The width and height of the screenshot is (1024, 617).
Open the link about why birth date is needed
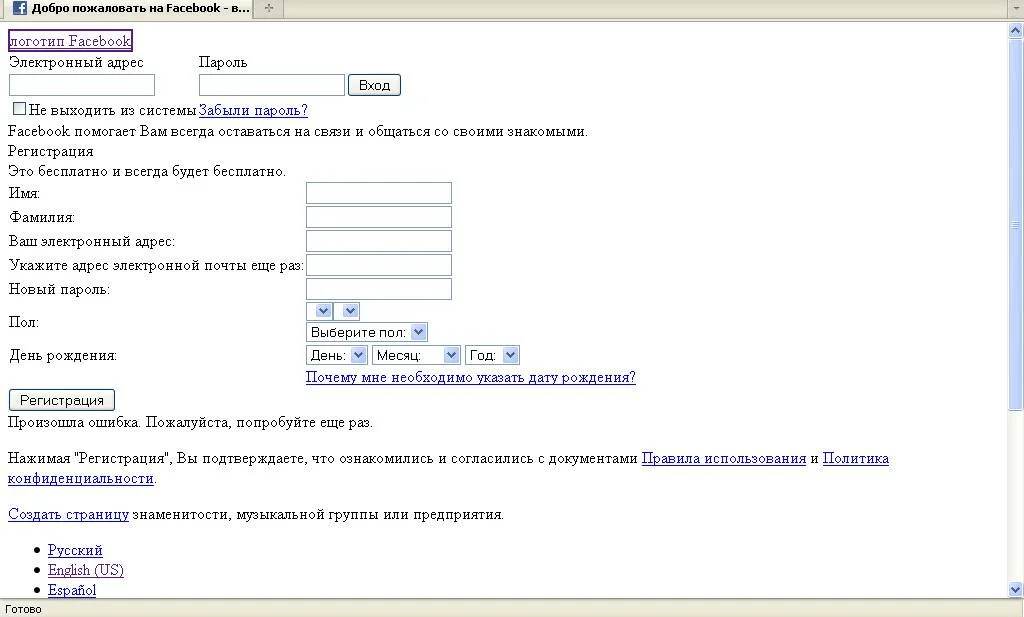tap(470, 377)
